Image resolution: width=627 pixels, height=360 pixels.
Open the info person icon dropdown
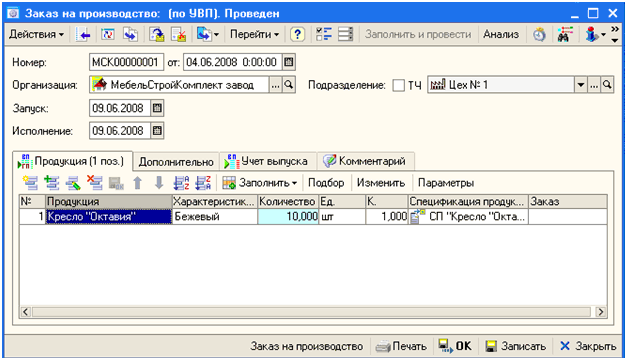[595, 35]
